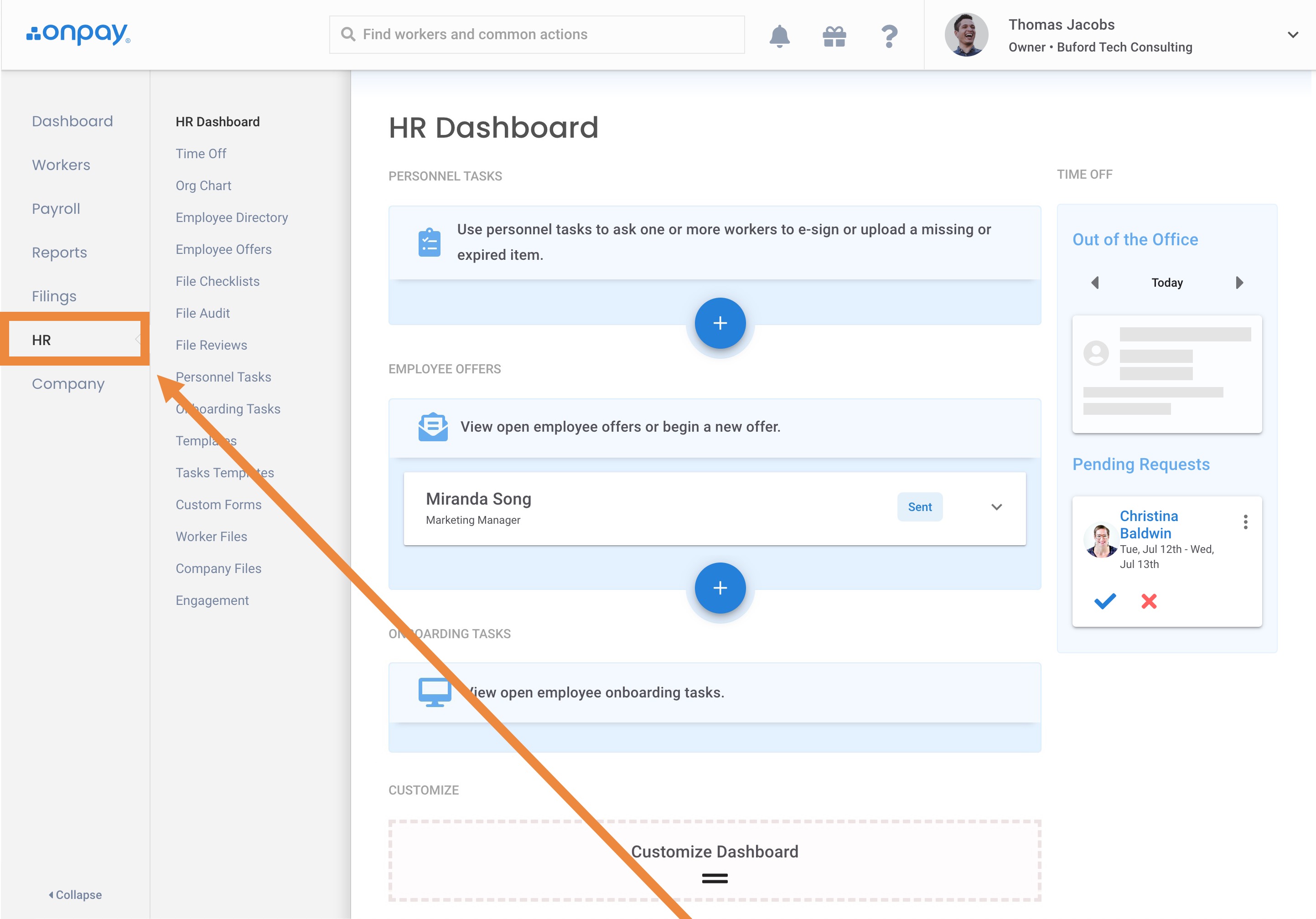The image size is (1316, 919).
Task: Open Christina Baldwin's profile link
Action: click(1148, 524)
